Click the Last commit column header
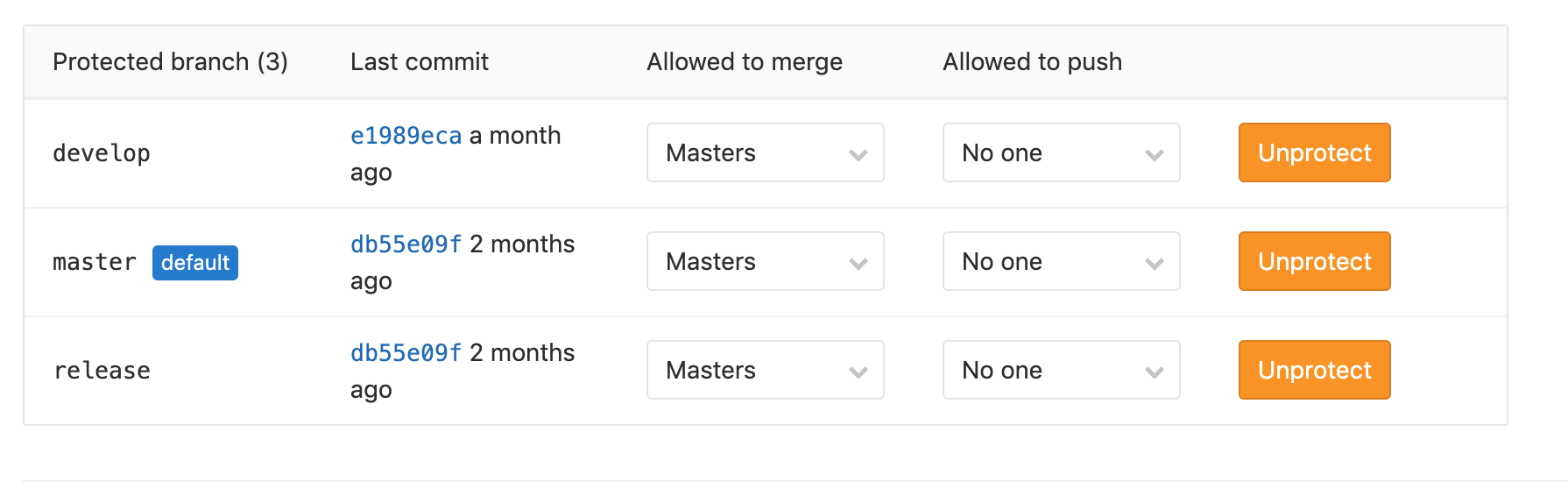Viewport: 1568px width, 503px height. 419,61
